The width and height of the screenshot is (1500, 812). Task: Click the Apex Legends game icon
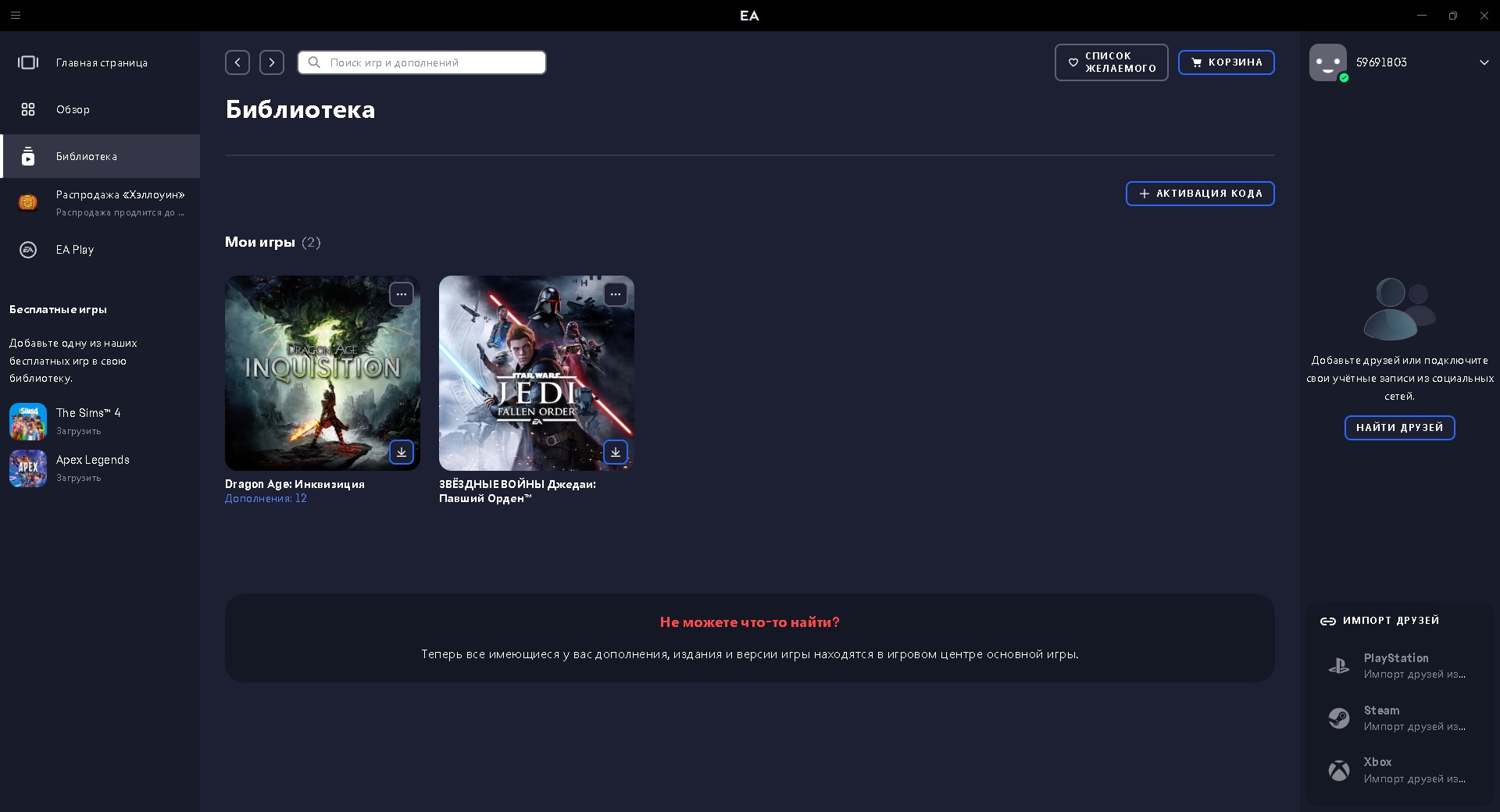pyautogui.click(x=28, y=468)
